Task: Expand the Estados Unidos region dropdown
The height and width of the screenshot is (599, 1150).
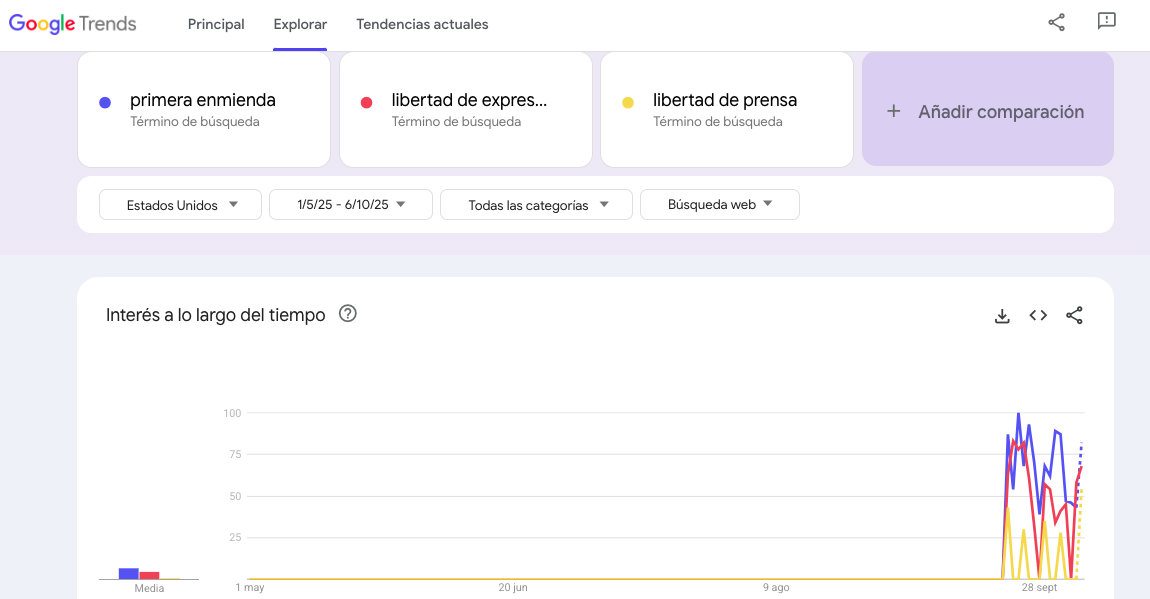Action: (x=180, y=205)
